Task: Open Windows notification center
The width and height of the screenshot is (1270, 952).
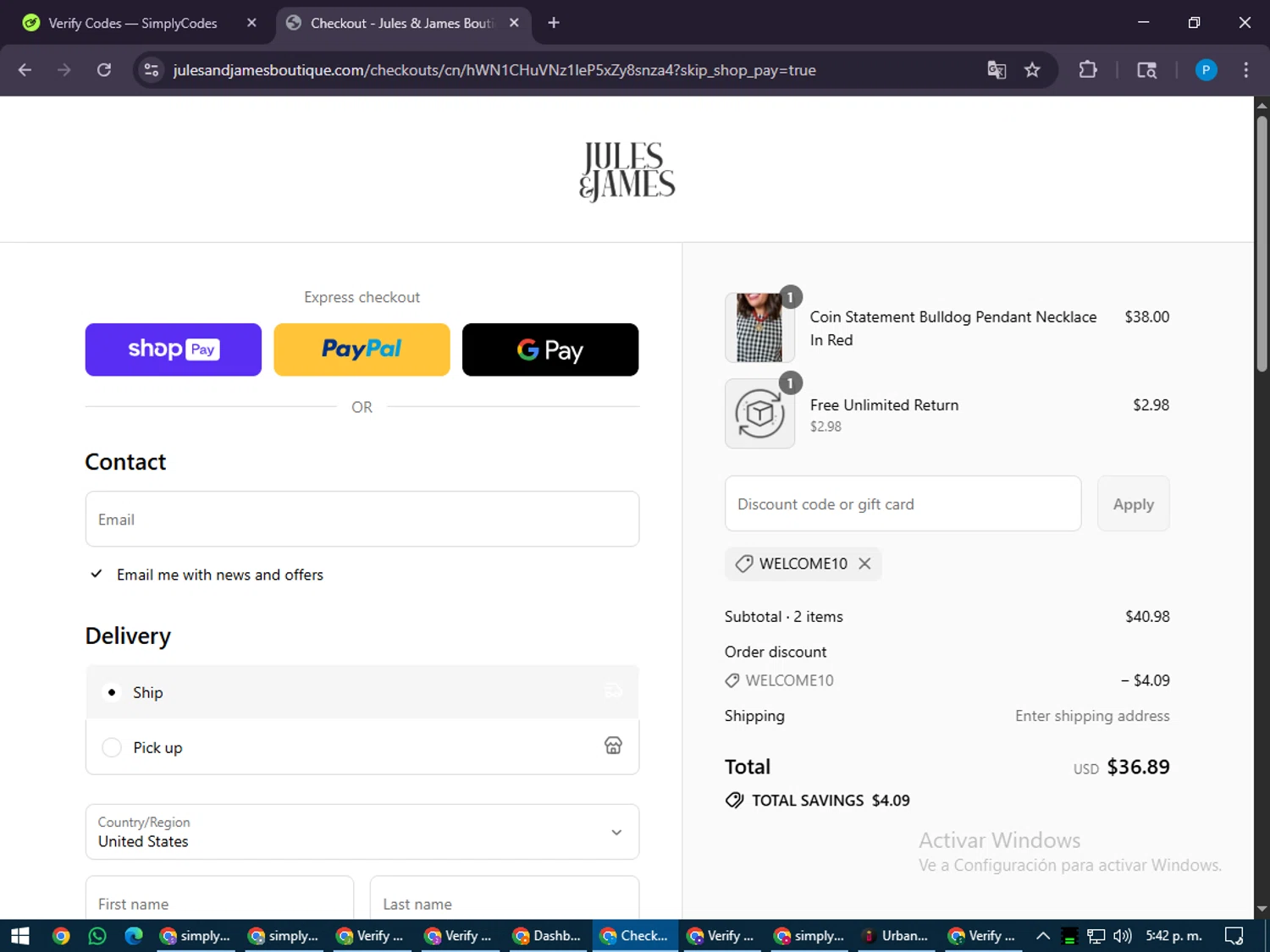Action: (1234, 936)
